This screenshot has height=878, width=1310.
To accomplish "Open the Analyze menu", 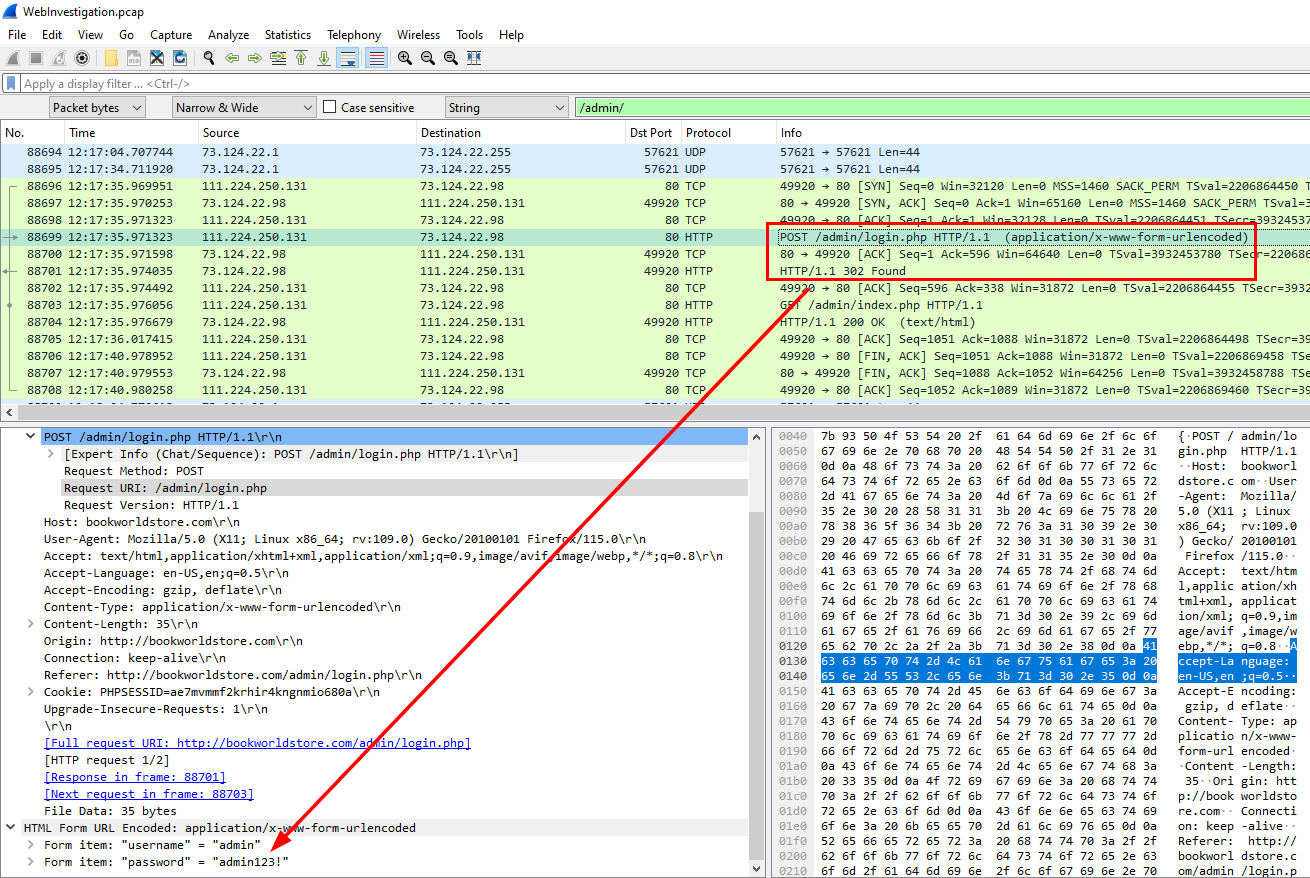I will (x=229, y=34).
